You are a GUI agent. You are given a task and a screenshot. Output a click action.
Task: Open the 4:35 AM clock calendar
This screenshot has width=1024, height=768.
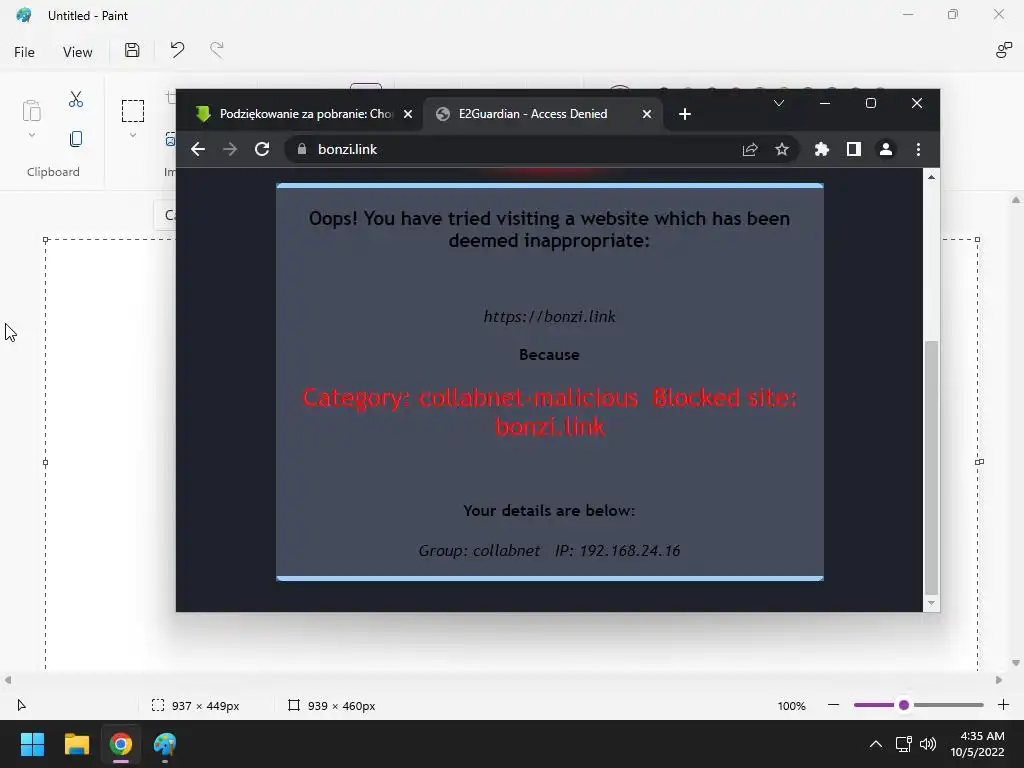pos(978,744)
